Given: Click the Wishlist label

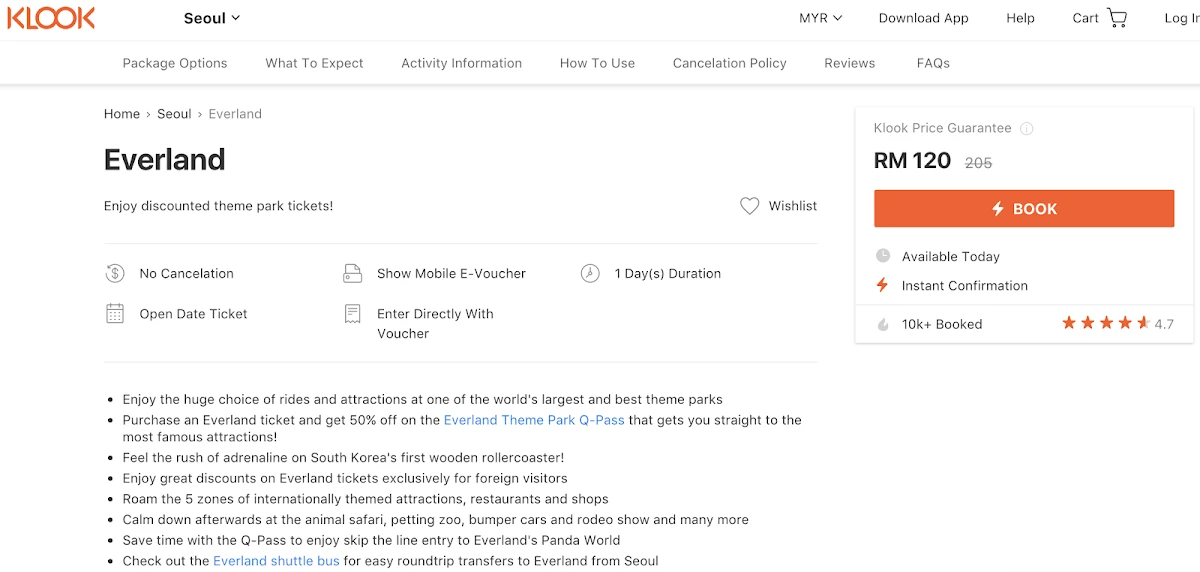Looking at the screenshot, I should pyautogui.click(x=793, y=206).
